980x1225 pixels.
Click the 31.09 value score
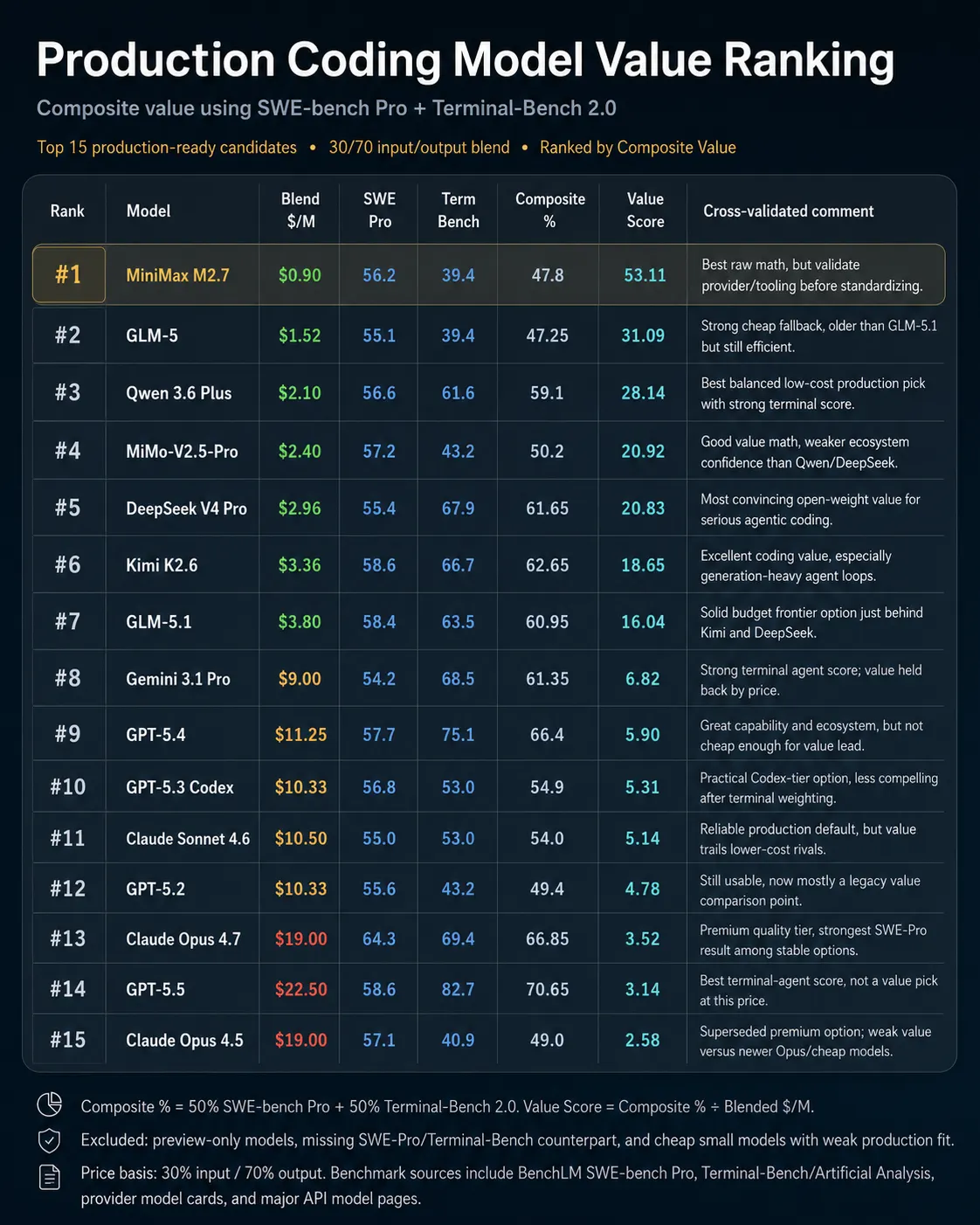[643, 336]
